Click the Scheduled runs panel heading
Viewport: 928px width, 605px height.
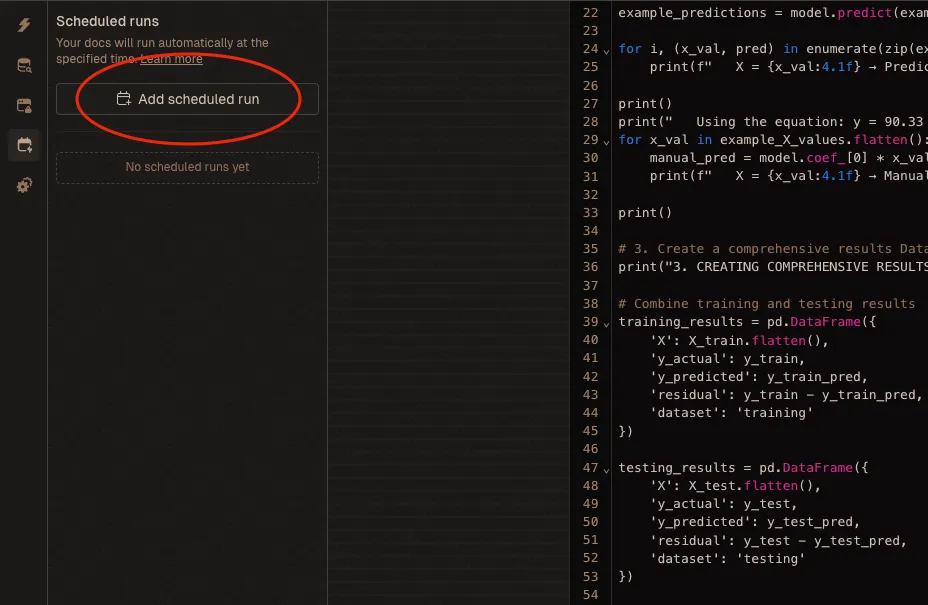tap(107, 21)
